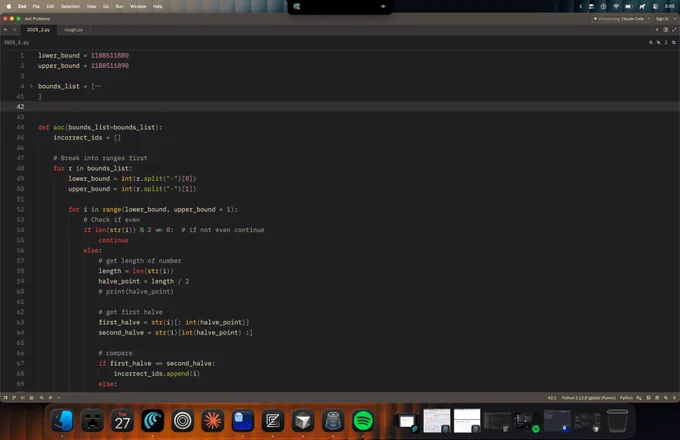Click the value 1188511880 on line 1

coord(110,55)
